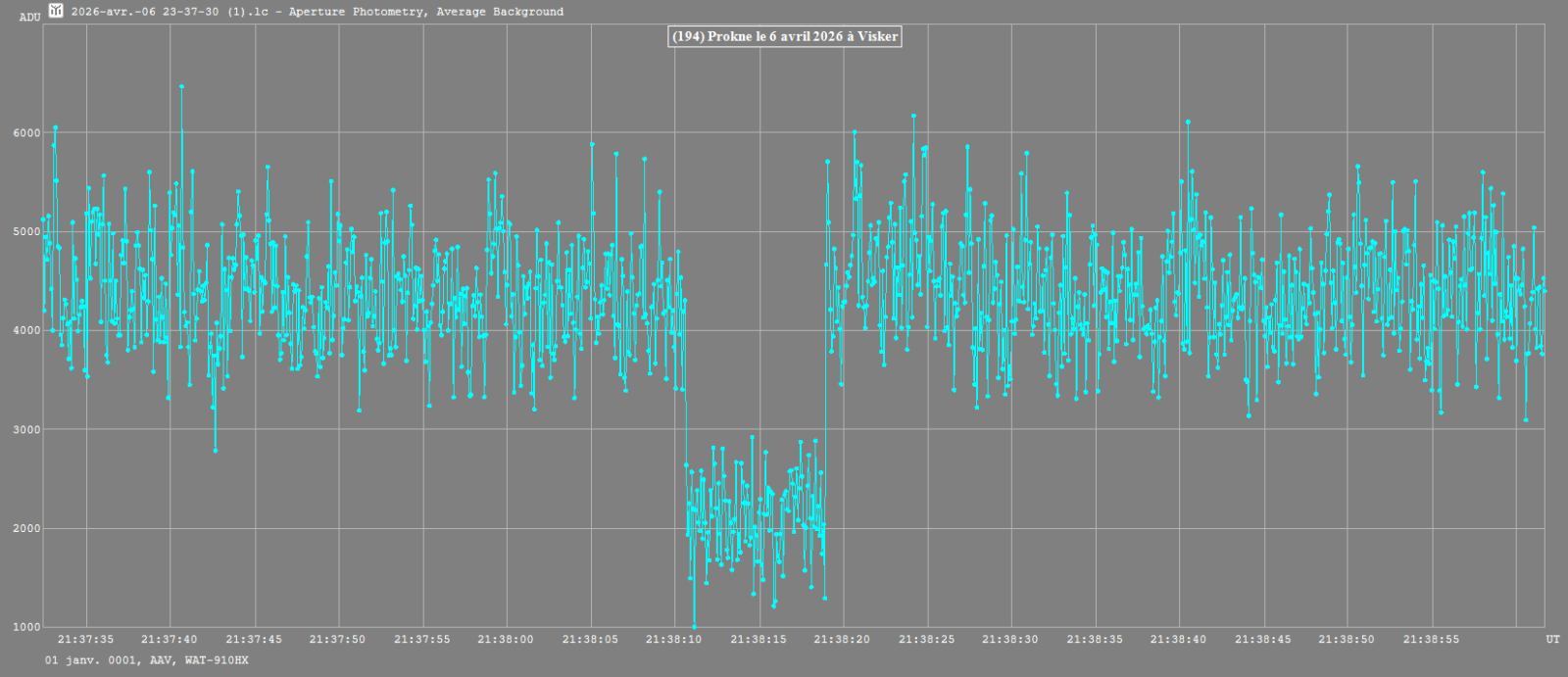
Task: Select the 21:38:20 time axis label
Action: [842, 640]
